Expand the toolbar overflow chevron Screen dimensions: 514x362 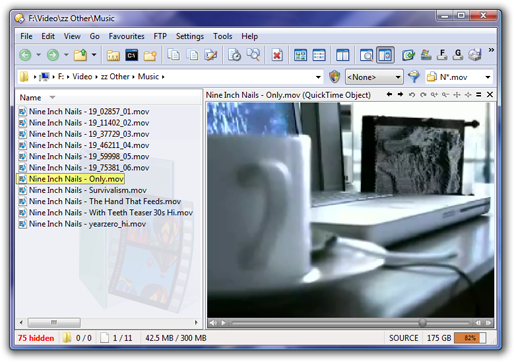pos(491,50)
